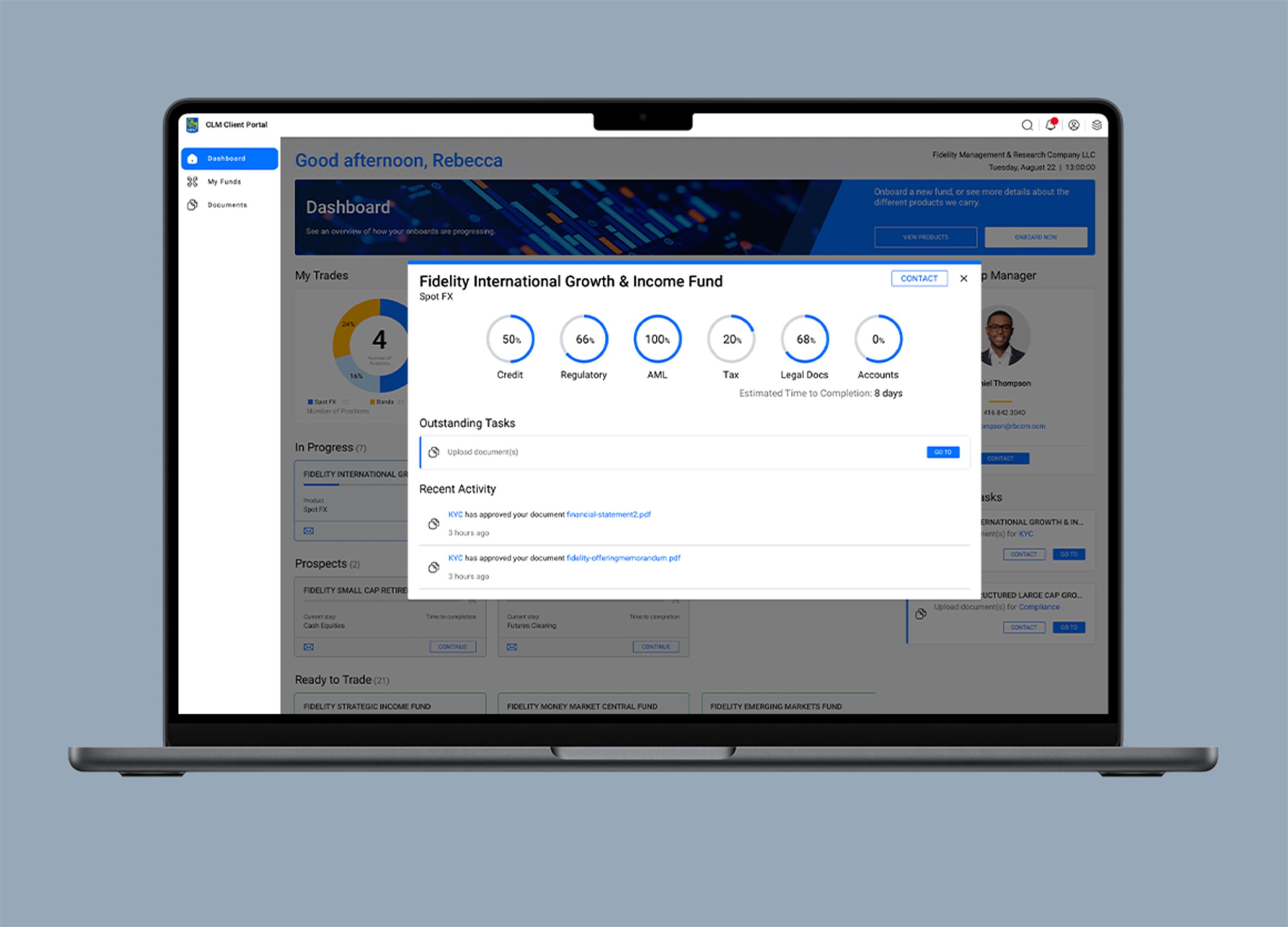Open the user profile icon
1288x927 pixels.
tap(1073, 125)
